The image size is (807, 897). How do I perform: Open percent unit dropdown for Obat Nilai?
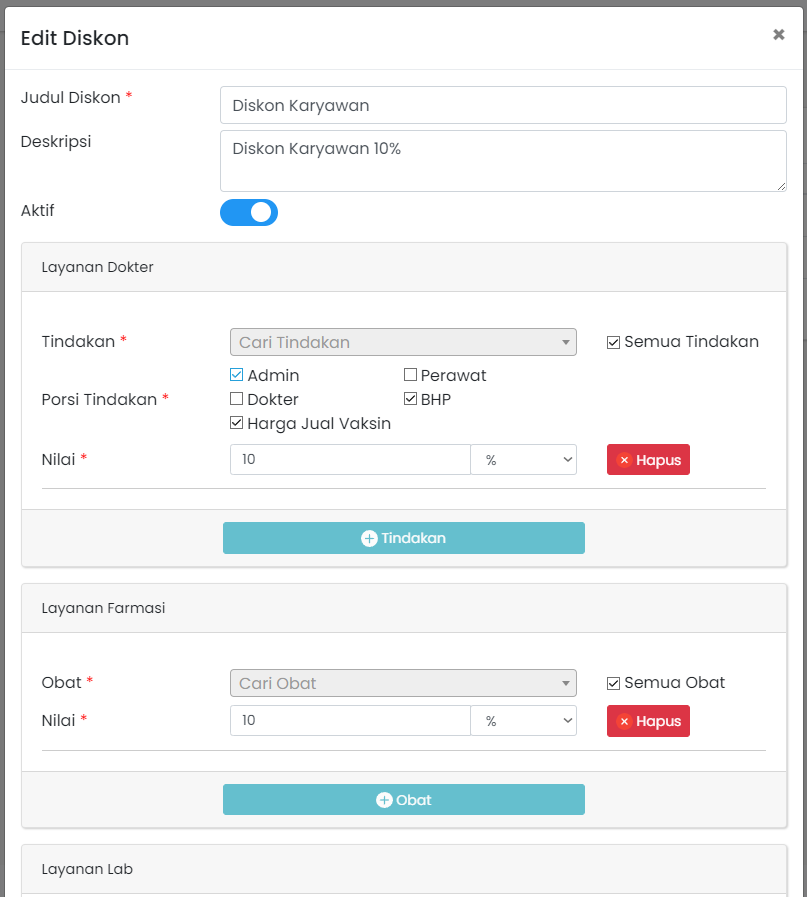coord(524,721)
